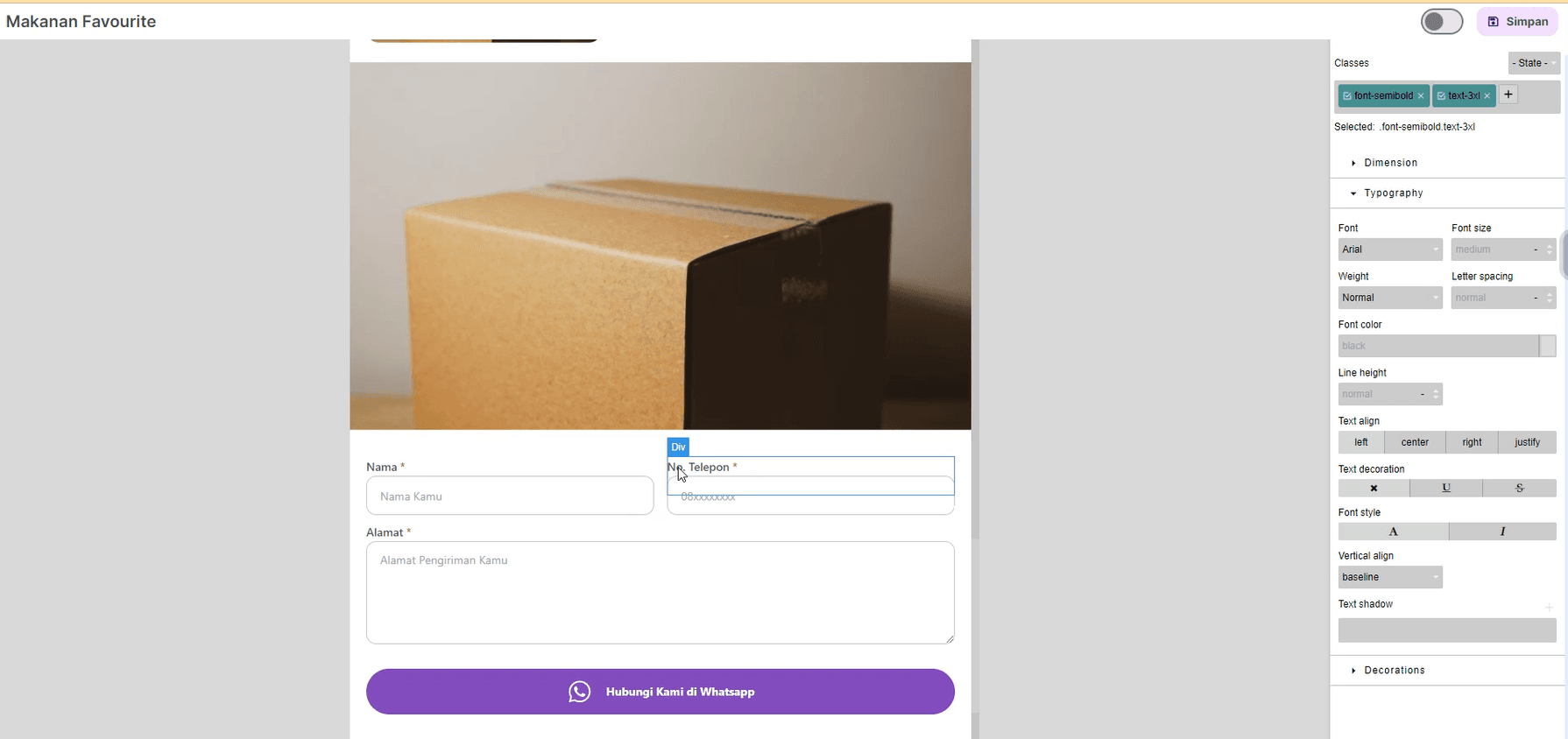The width and height of the screenshot is (1568, 739).
Task: Remove the text-3xl class tag
Action: tap(1487, 96)
